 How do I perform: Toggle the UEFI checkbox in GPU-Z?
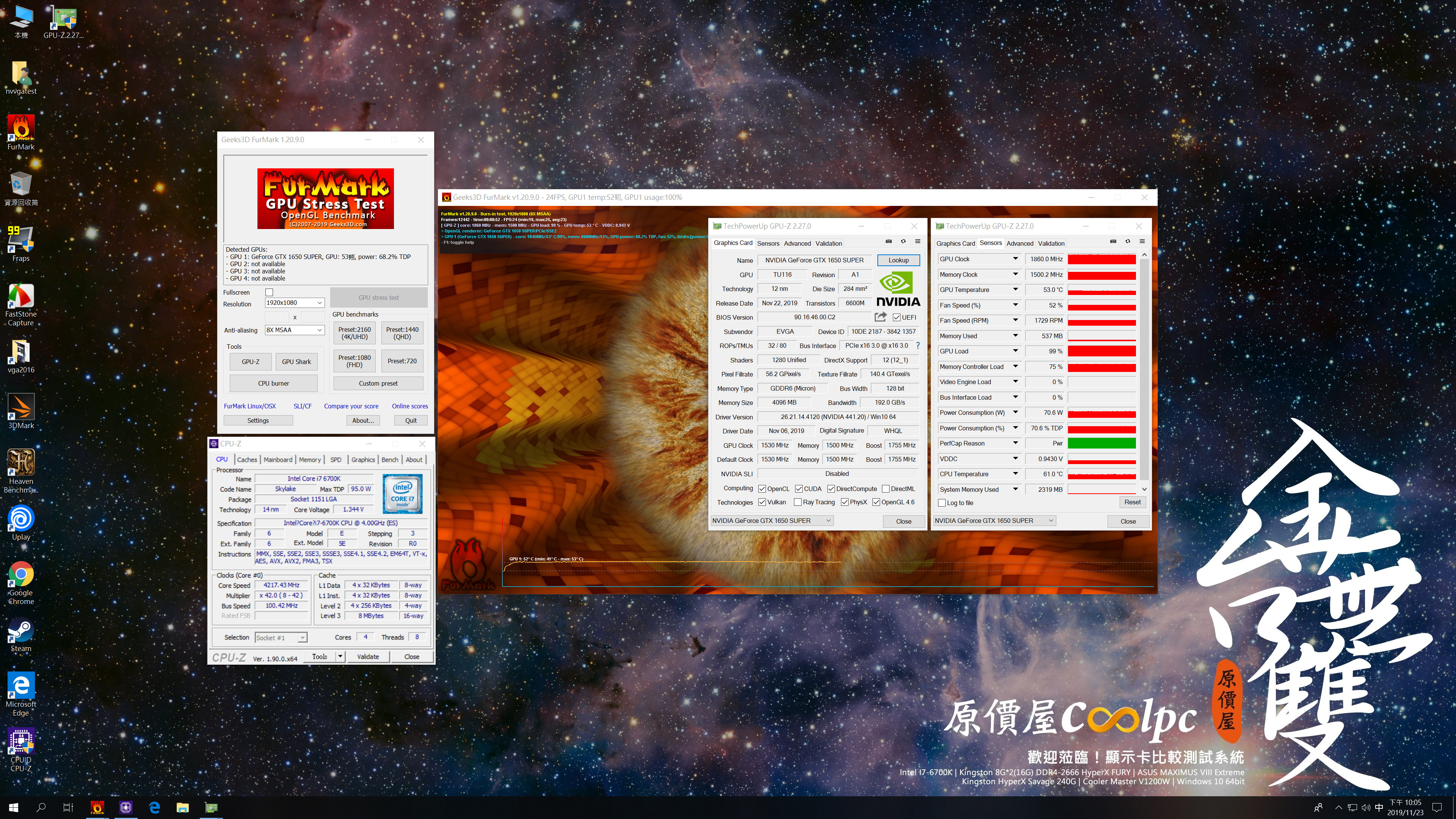[x=896, y=317]
